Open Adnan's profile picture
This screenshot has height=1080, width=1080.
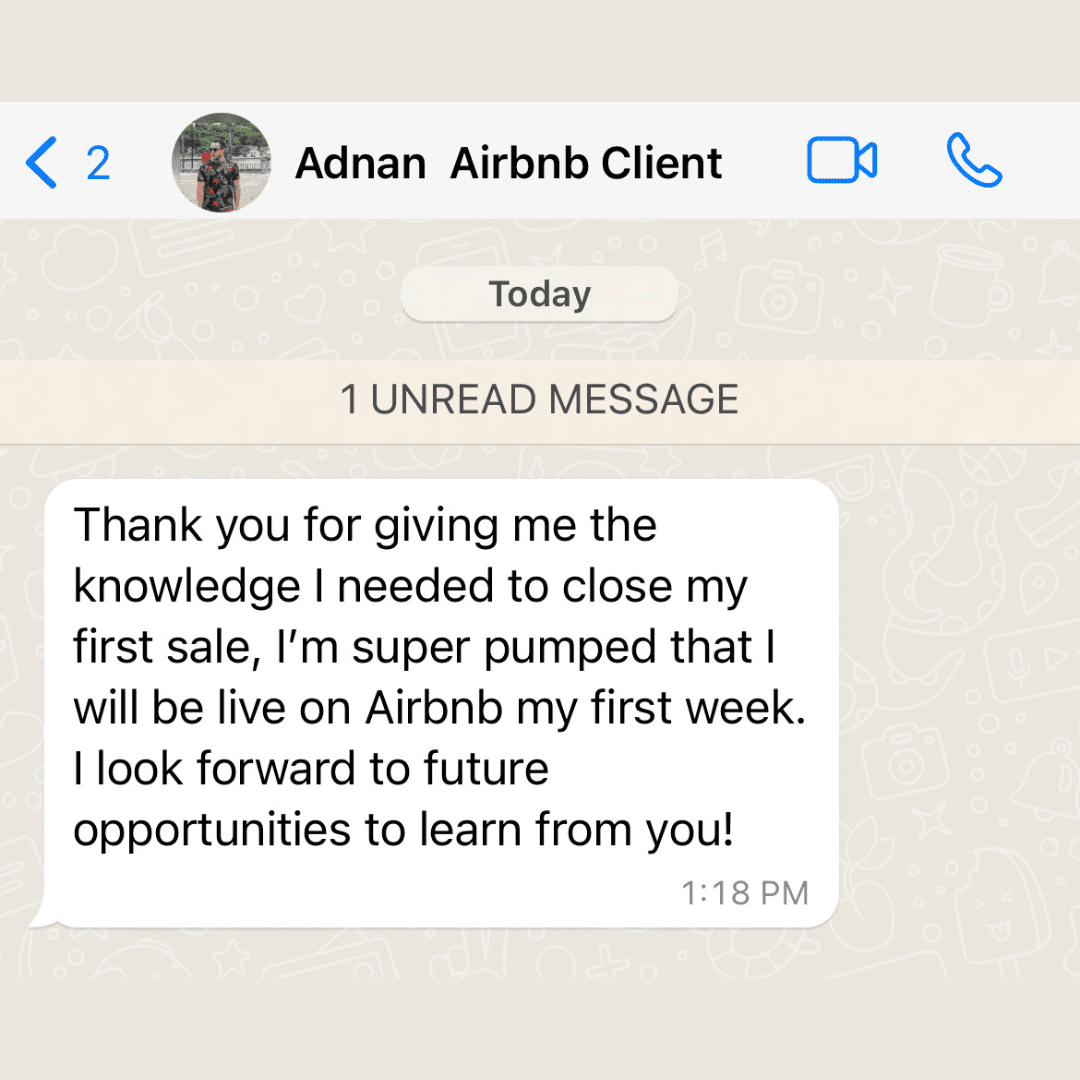[221, 163]
